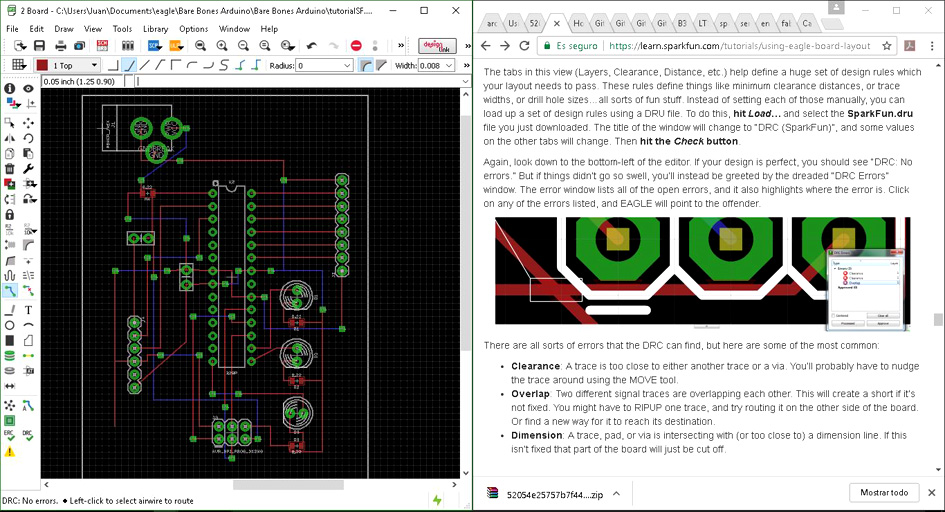Select the bend style with via ending

tap(240, 65)
